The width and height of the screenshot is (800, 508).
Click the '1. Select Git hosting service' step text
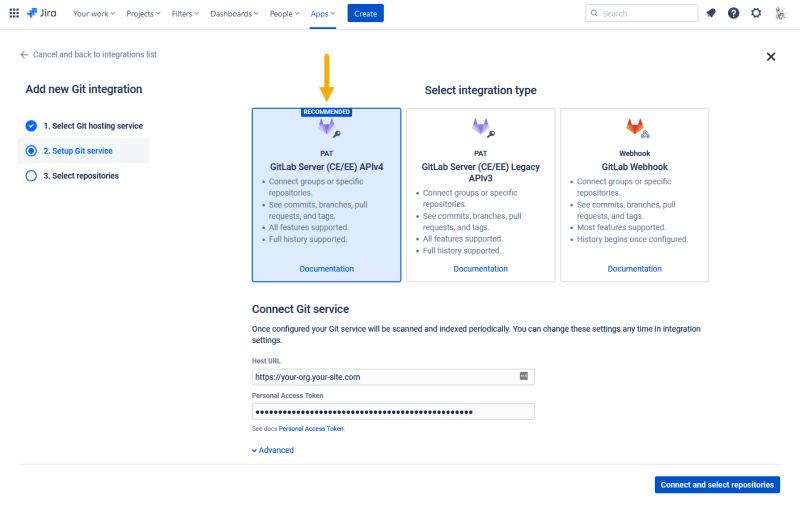[93, 126]
